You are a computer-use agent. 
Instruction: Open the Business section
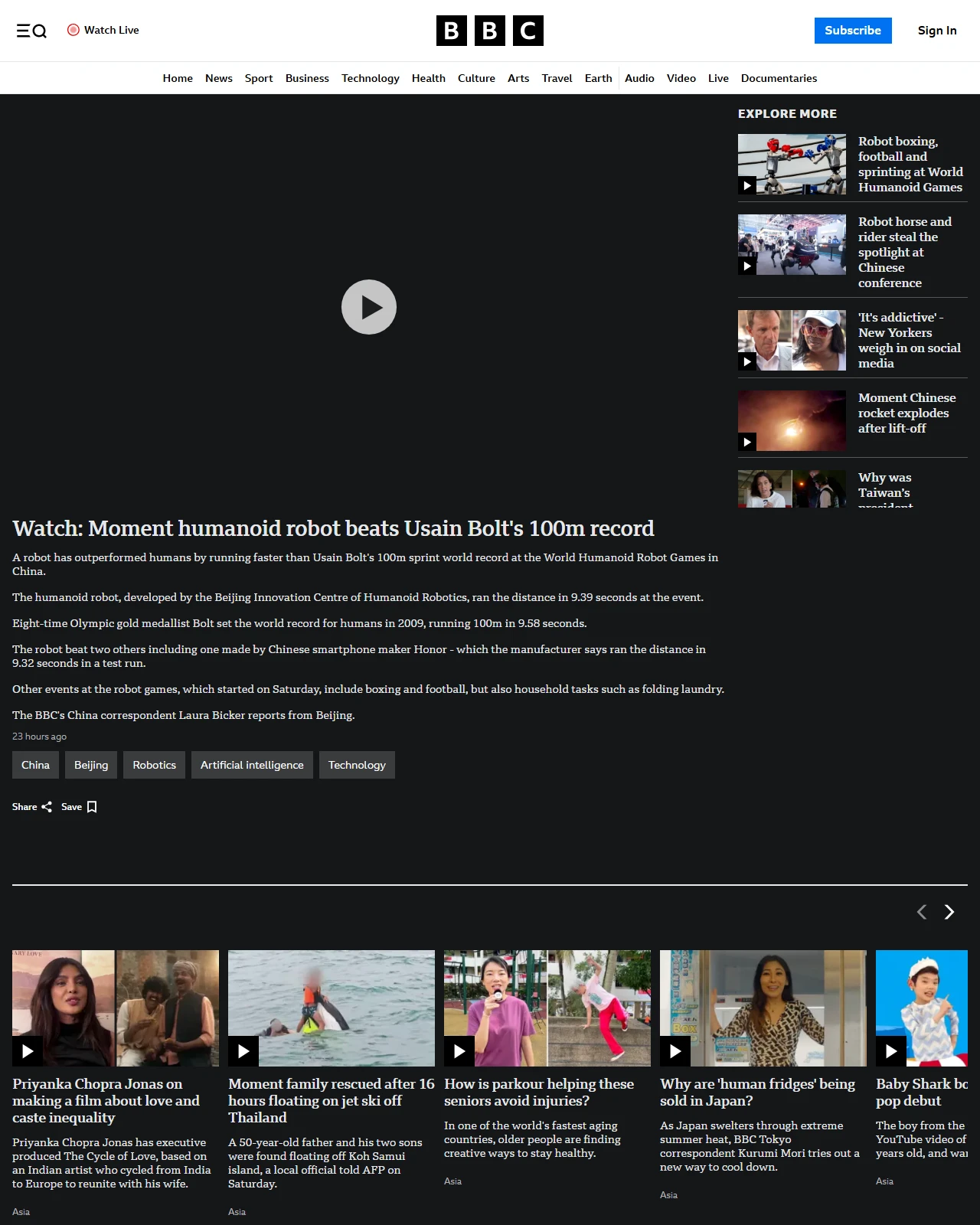307,78
